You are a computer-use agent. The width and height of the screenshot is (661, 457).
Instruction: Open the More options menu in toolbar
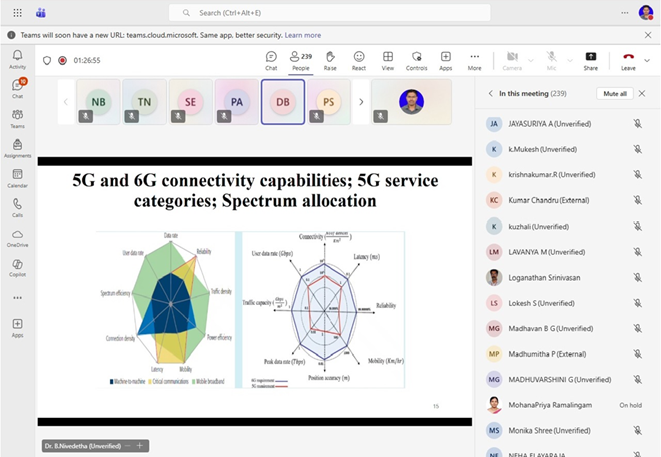tap(474, 59)
